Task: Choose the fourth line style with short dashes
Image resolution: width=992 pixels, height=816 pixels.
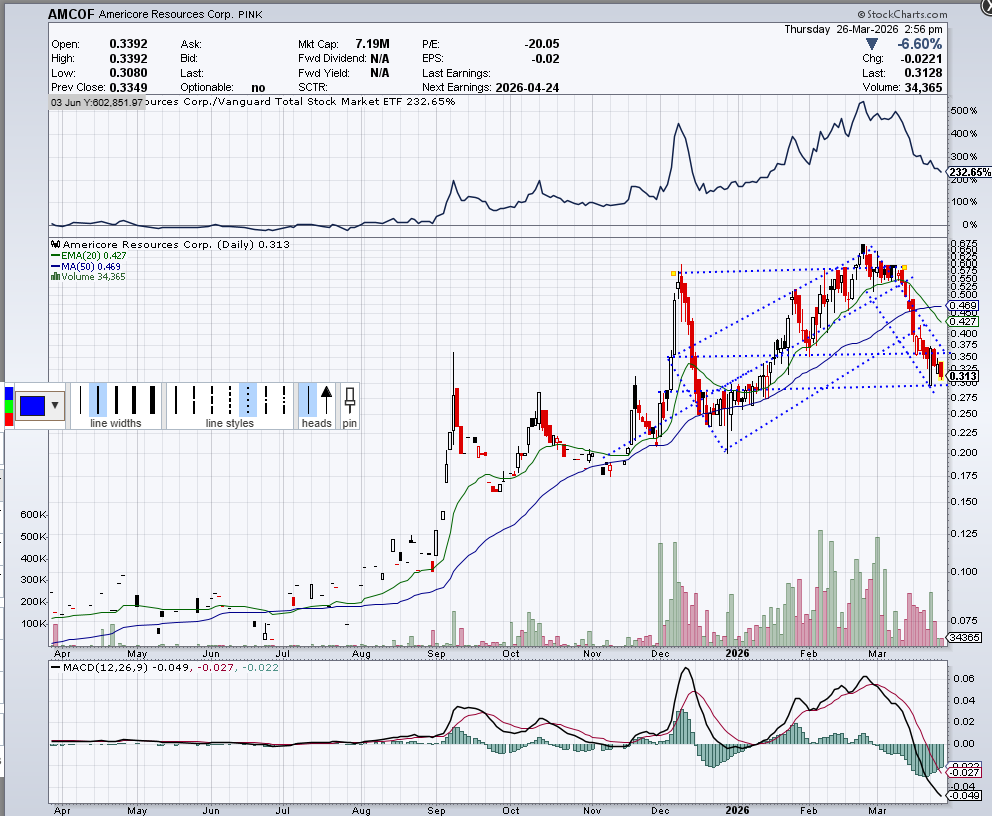Action: [230, 400]
